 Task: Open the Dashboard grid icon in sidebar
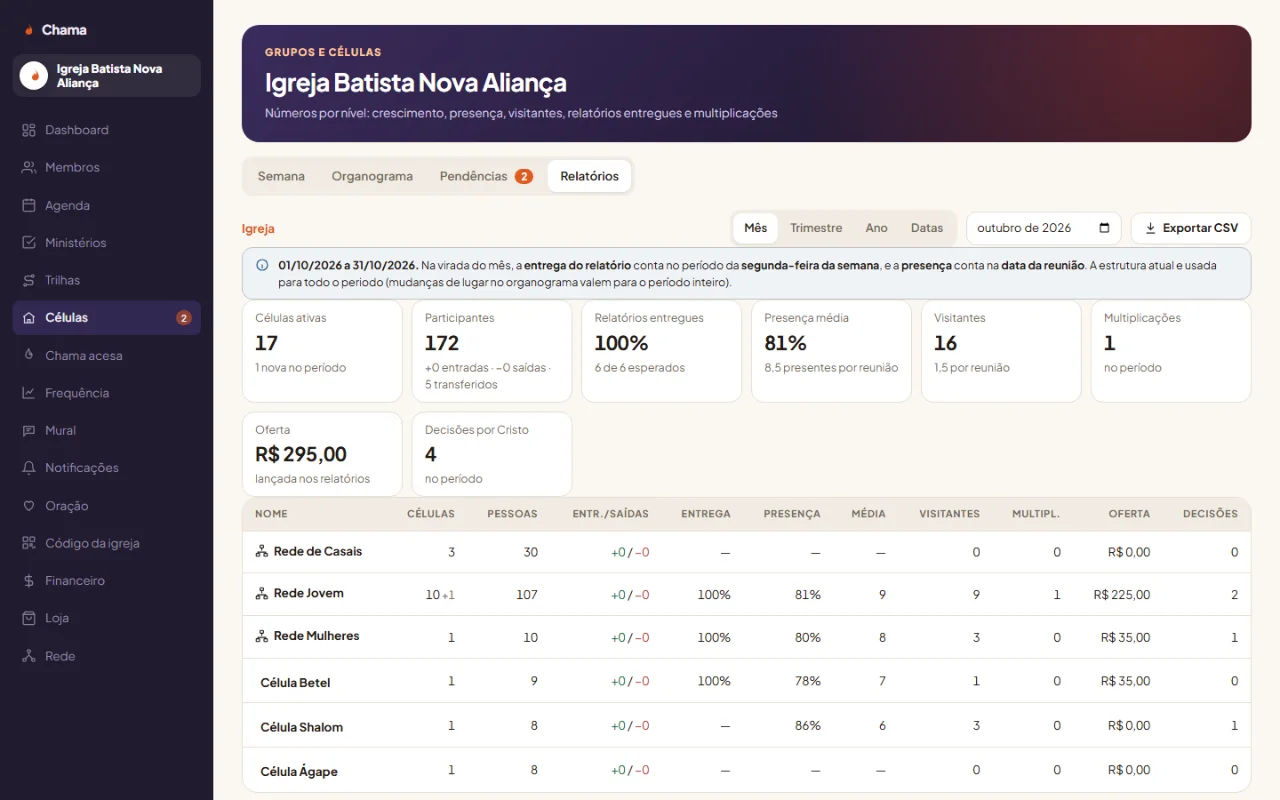(x=28, y=130)
